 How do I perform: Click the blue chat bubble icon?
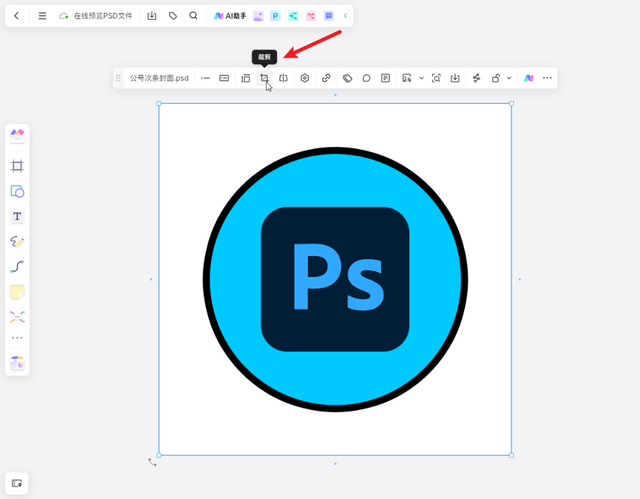click(329, 16)
